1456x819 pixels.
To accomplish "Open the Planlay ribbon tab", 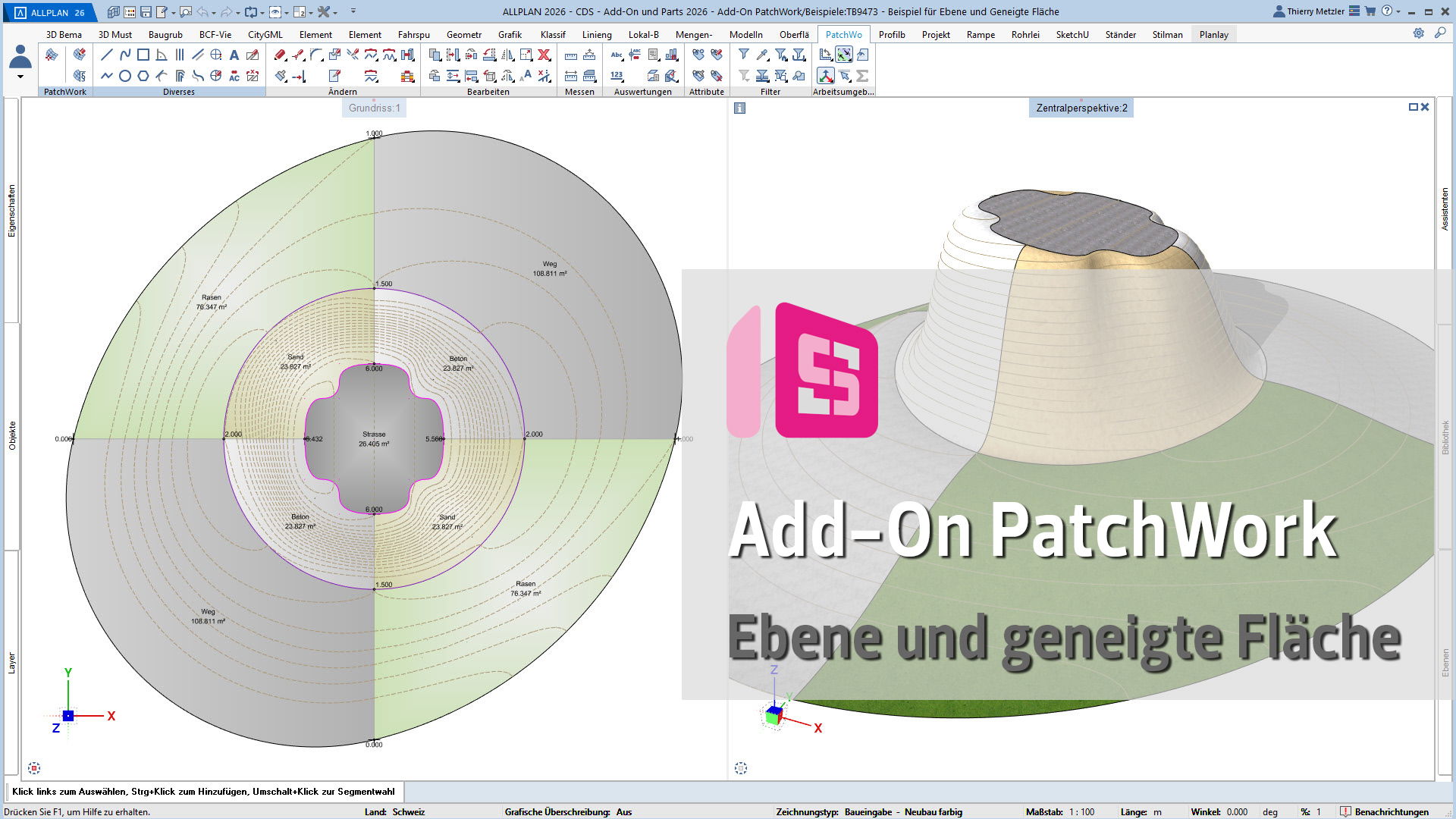I will pos(1213,35).
